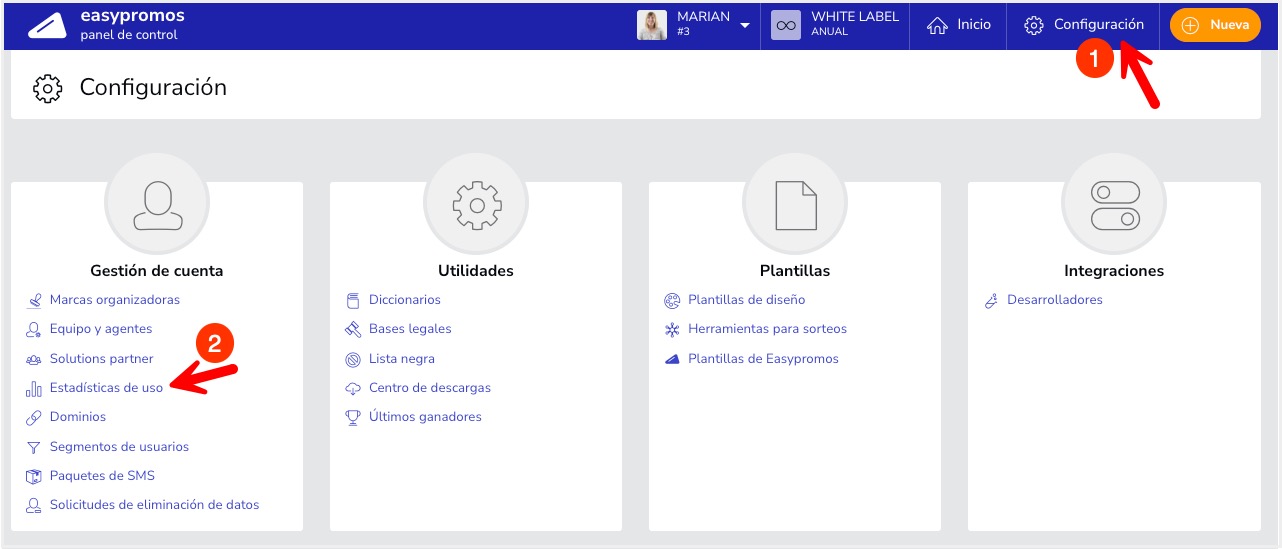The image size is (1282, 549).
Task: Click the plus icon on Nueva button
Action: click(x=1190, y=25)
